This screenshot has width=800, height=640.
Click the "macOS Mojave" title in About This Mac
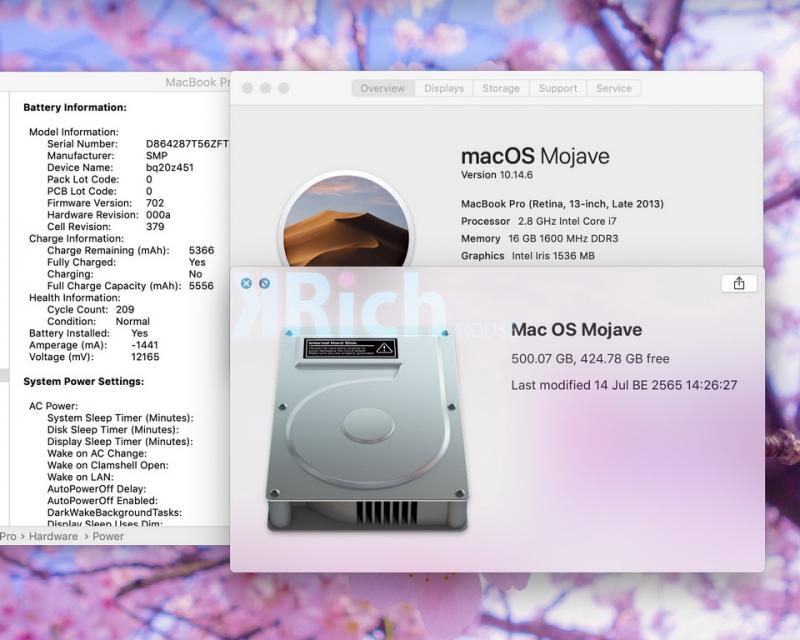point(535,156)
